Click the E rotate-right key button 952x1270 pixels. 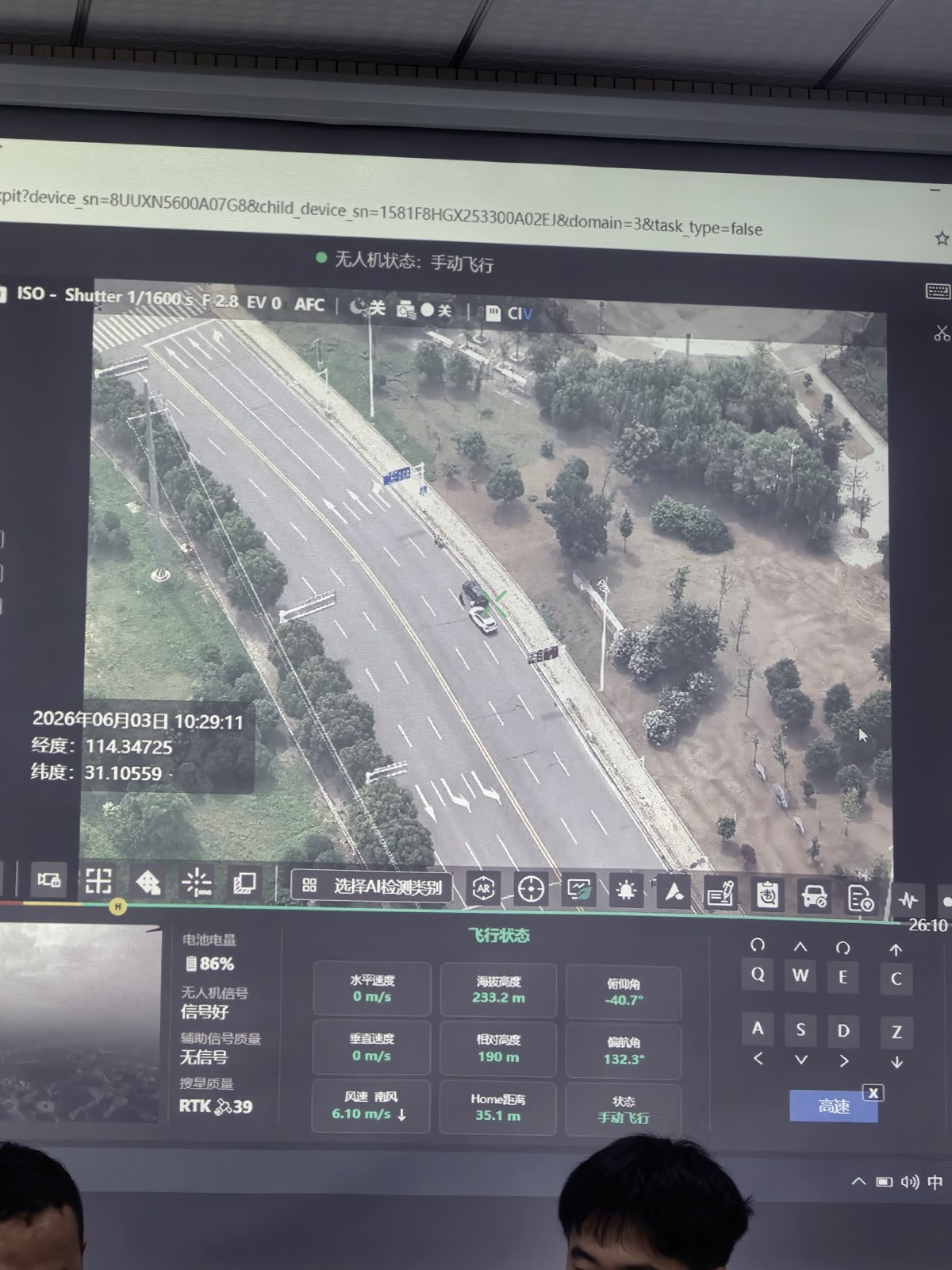843,976
